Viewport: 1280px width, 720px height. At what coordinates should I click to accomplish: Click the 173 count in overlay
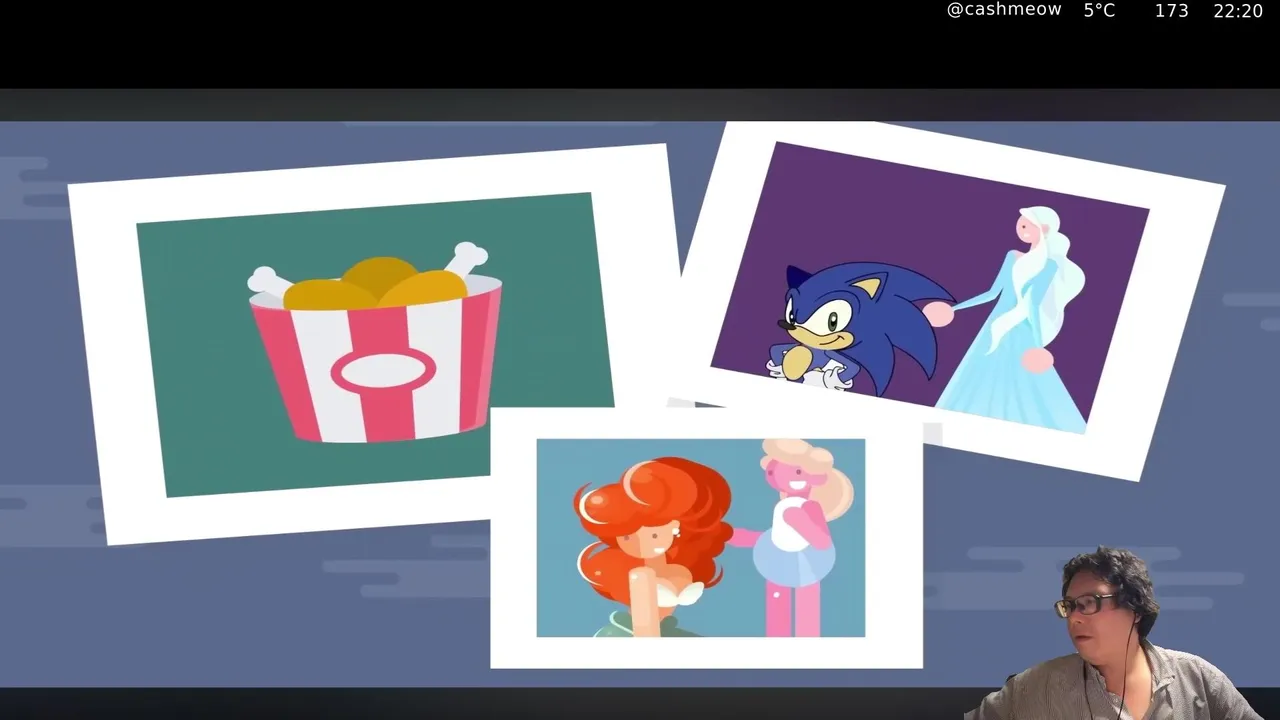point(1171,10)
